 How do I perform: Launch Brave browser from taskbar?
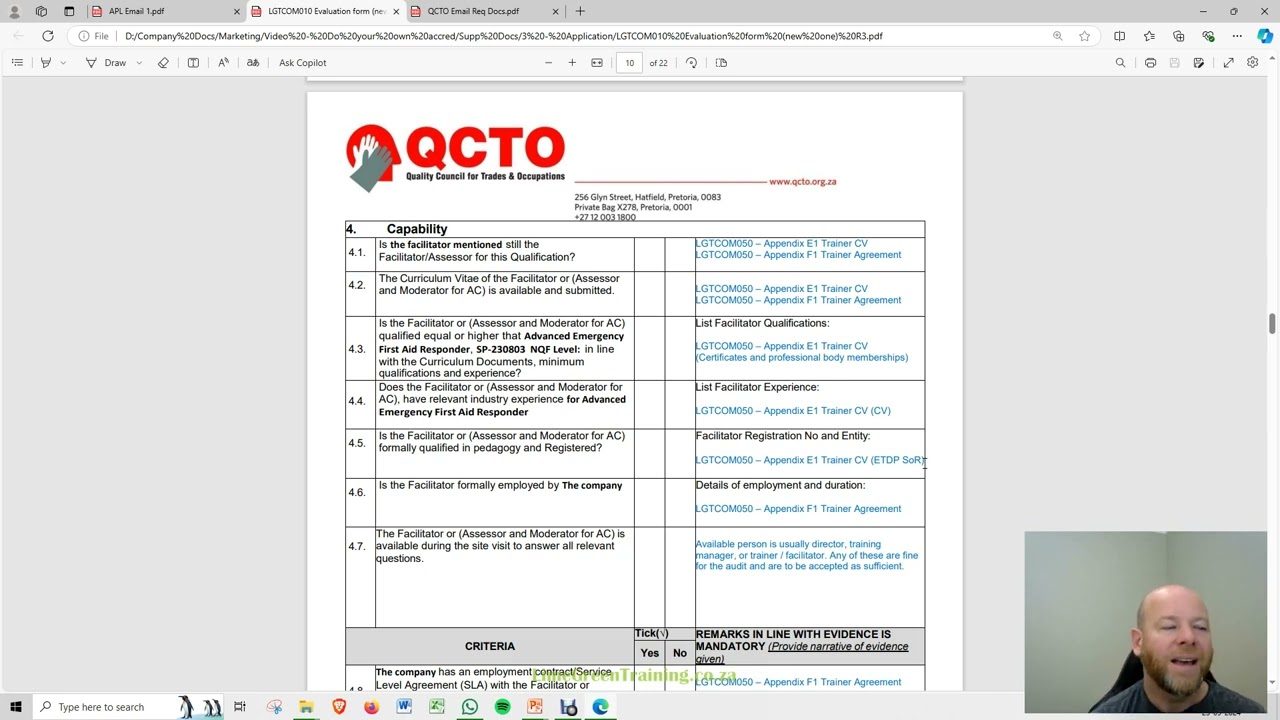coord(339,707)
